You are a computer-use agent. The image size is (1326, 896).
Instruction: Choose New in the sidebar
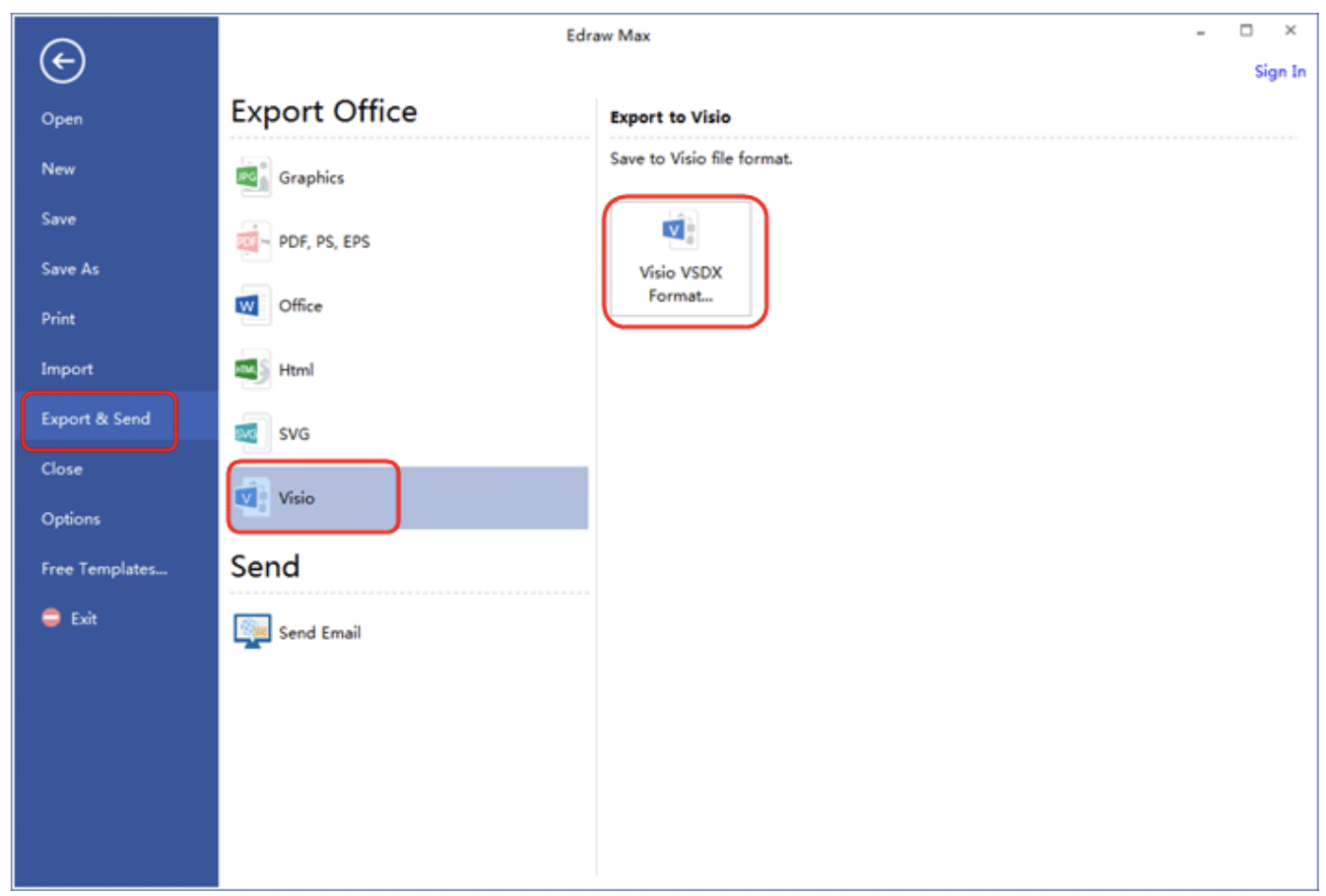[x=58, y=169]
